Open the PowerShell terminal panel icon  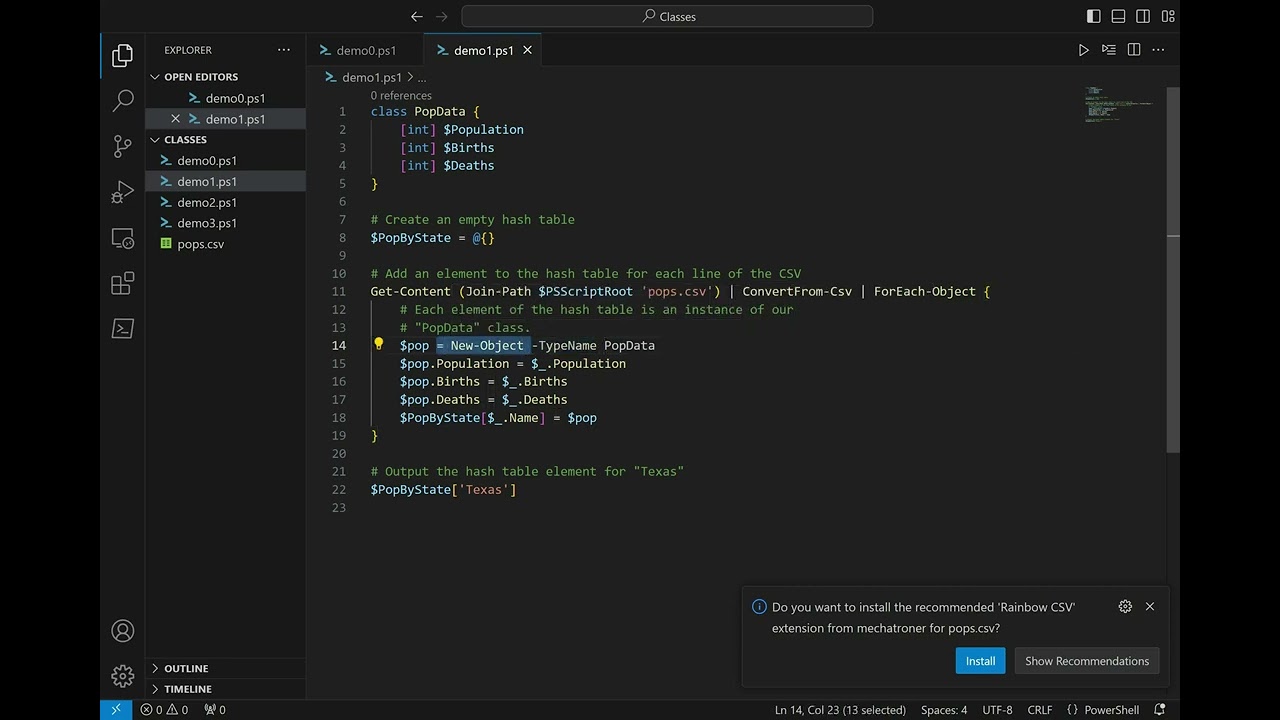122,329
